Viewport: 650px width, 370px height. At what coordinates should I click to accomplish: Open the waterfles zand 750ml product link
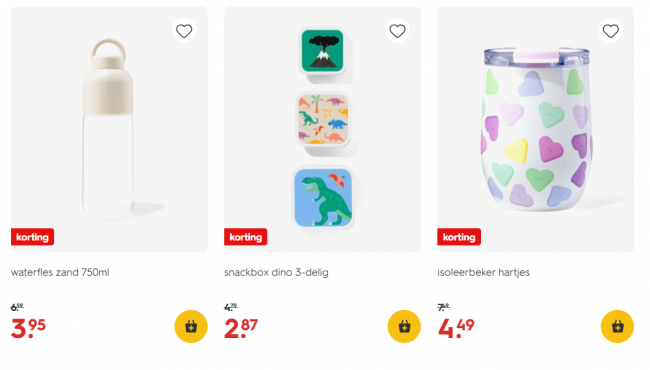point(60,272)
